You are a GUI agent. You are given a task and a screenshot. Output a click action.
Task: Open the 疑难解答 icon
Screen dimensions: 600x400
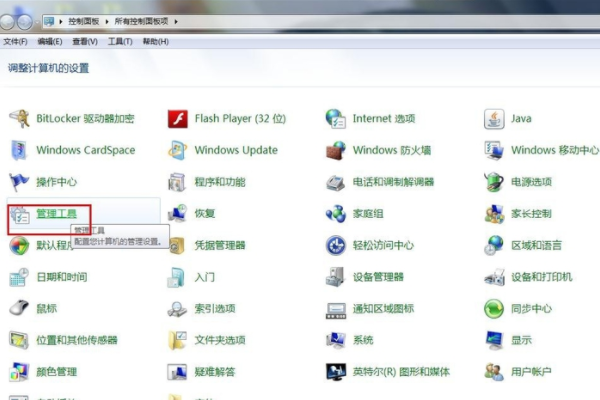coord(178,372)
